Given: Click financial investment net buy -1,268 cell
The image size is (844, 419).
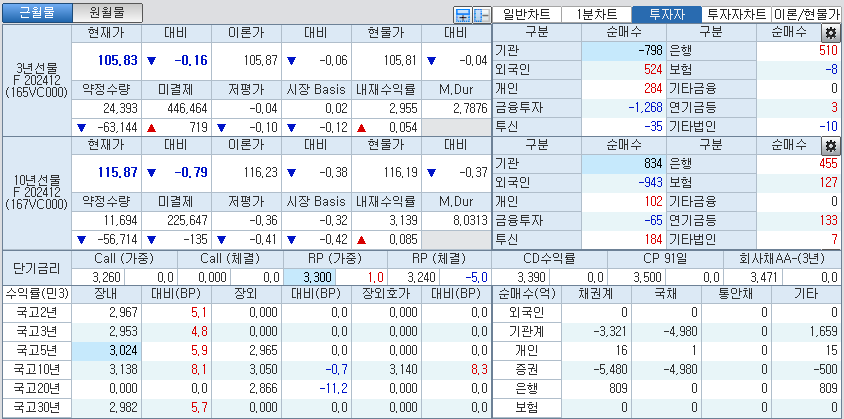Looking at the screenshot, I should tap(623, 107).
